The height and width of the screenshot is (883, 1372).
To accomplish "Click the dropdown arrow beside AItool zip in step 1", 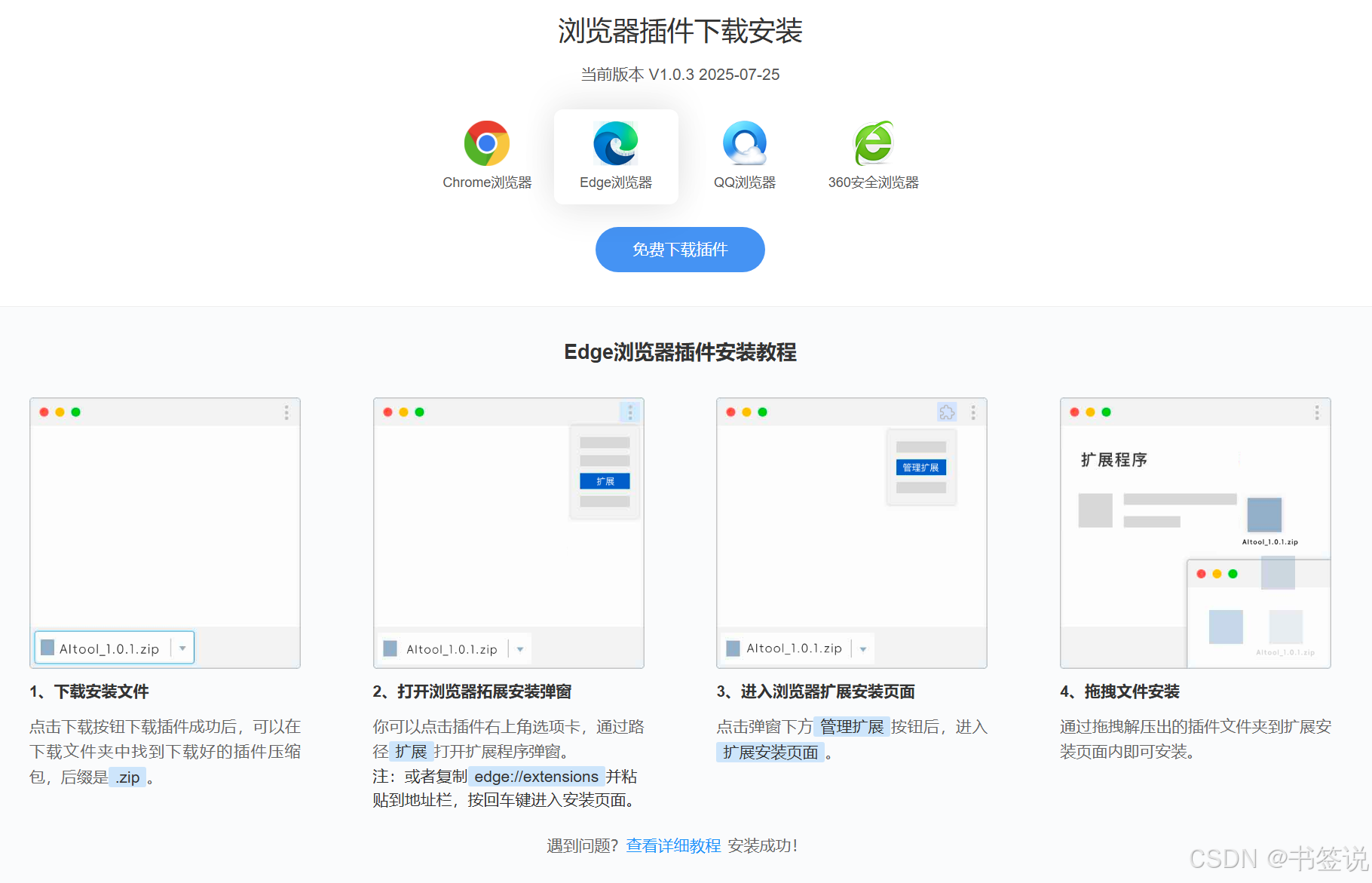I will pyautogui.click(x=182, y=648).
